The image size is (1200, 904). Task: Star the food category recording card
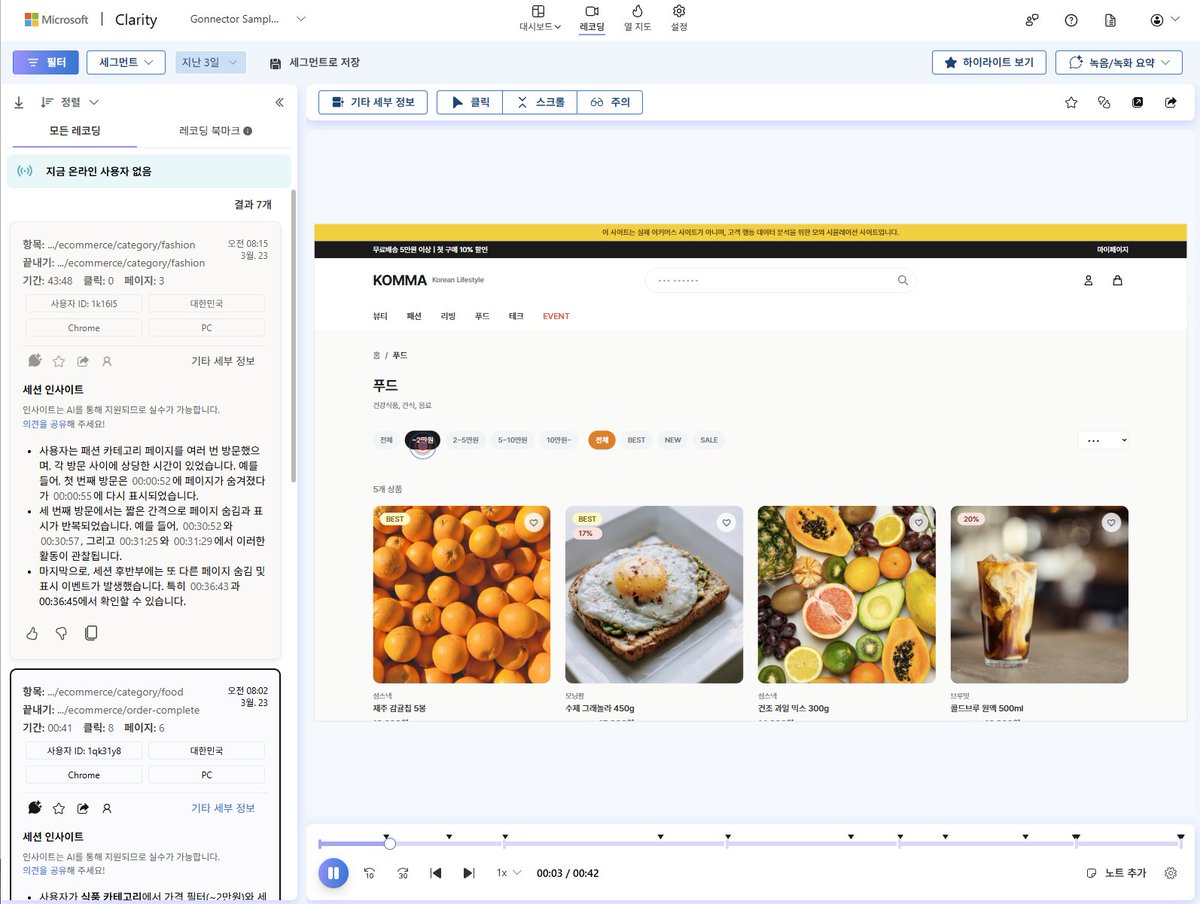[59, 808]
